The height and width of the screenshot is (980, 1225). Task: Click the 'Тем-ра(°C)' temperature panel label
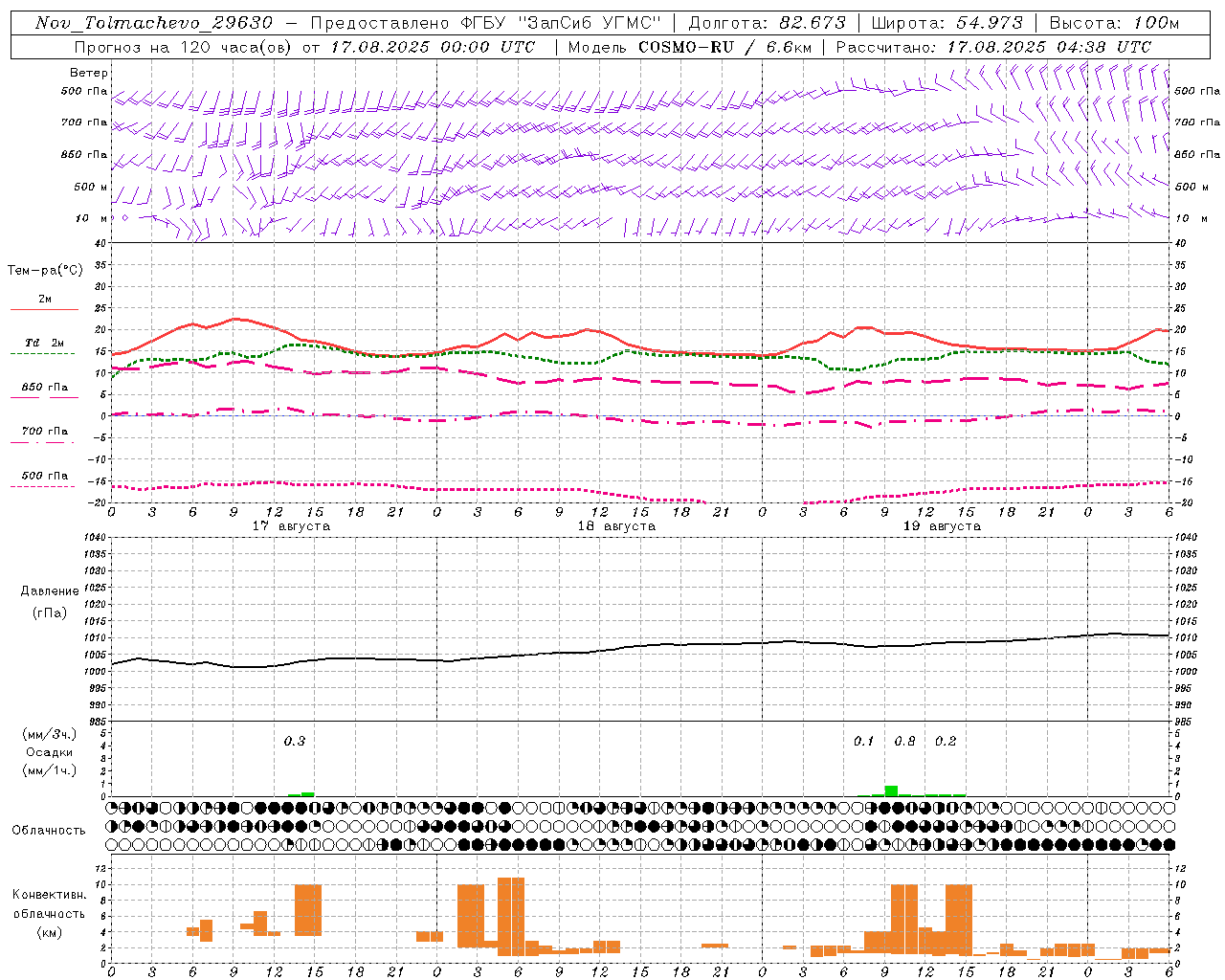coord(45,271)
